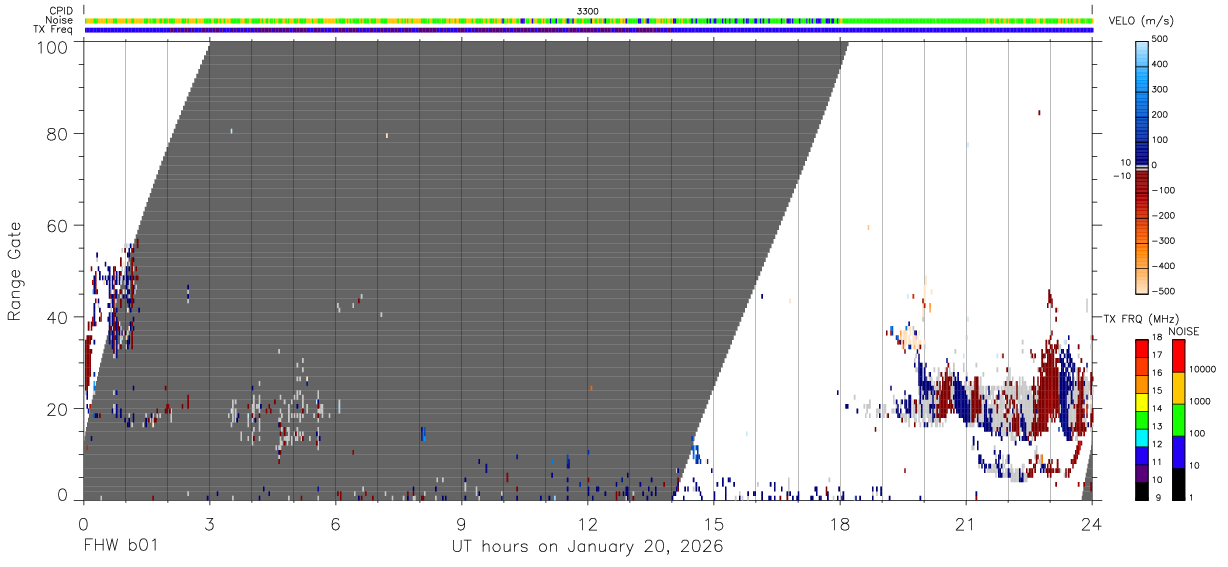
Task: Click the TX Freq row label
Action: (54, 29)
